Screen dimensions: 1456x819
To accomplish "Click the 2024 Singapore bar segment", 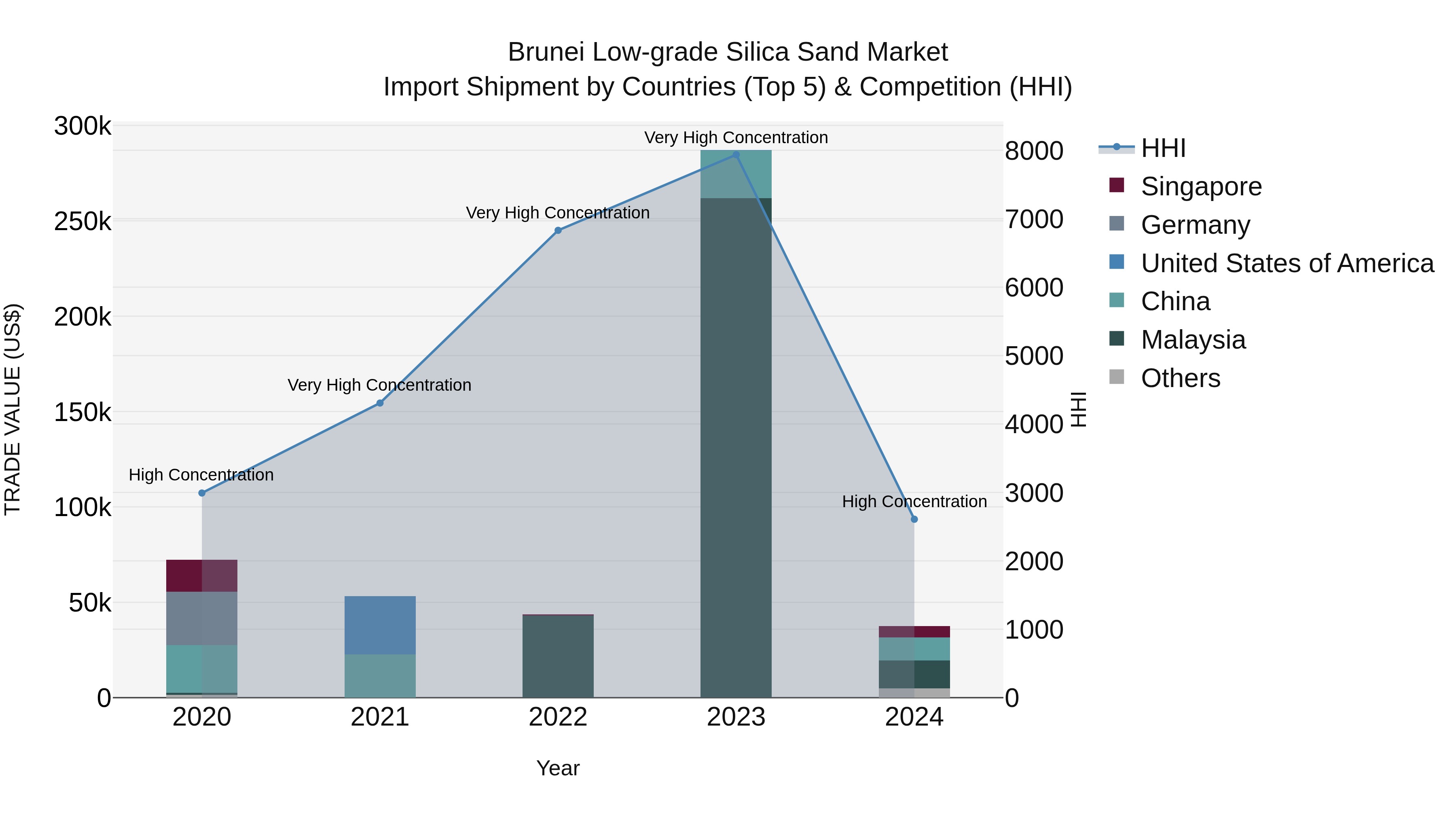I will pyautogui.click(x=914, y=632).
